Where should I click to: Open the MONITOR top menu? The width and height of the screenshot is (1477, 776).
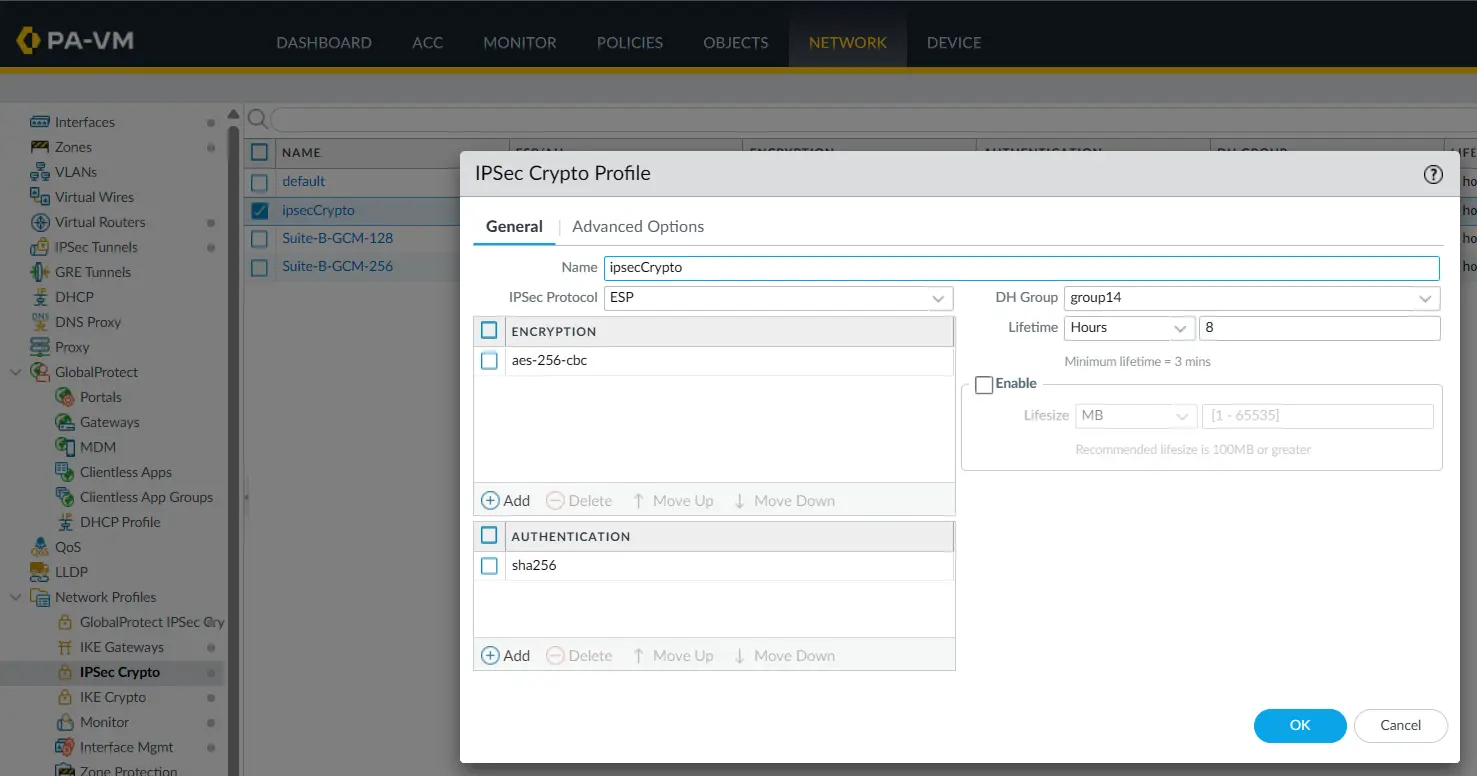click(x=520, y=42)
